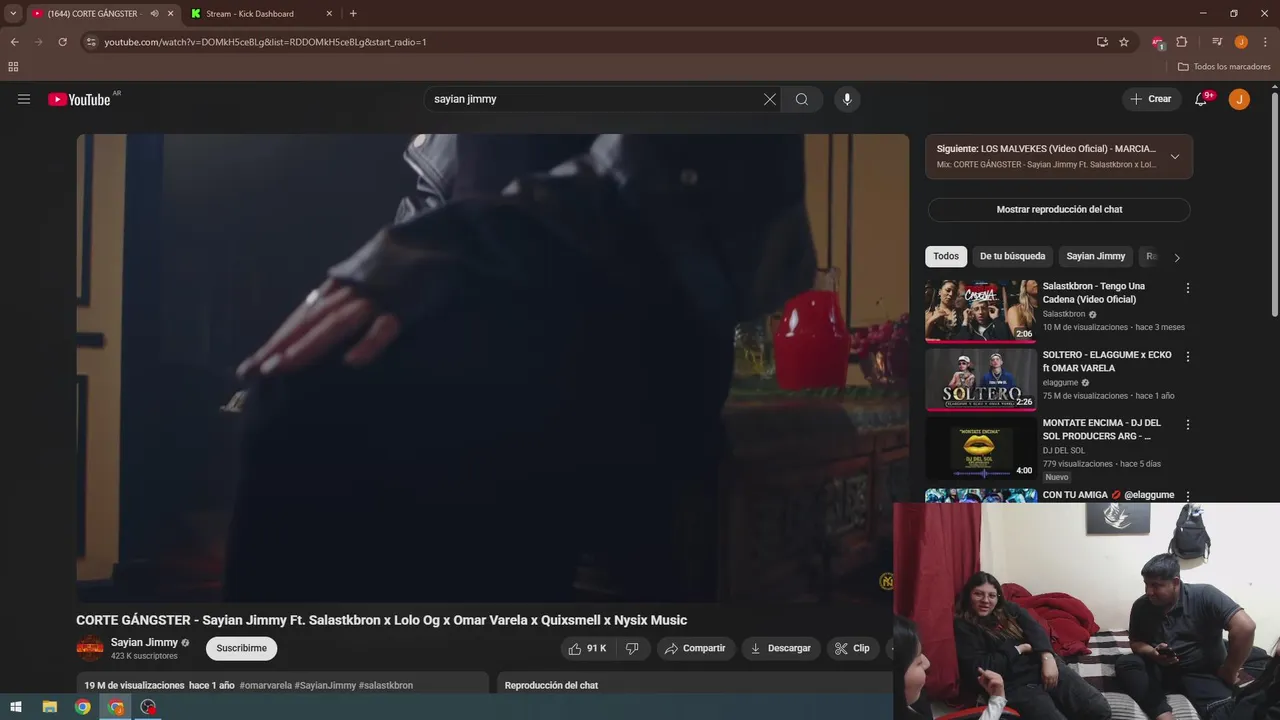Open OBS Studio from taskbar
This screenshot has width=1280, height=720.
[149, 707]
